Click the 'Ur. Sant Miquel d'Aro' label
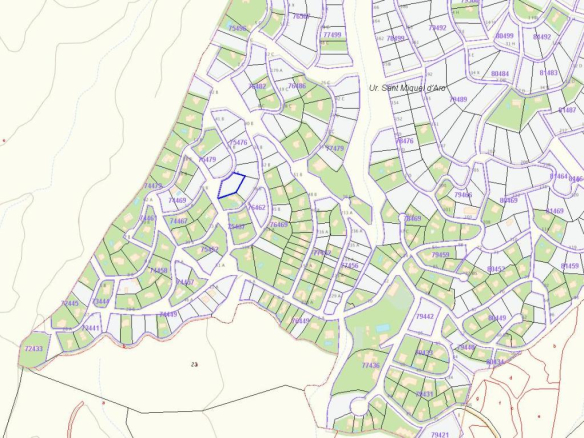Screen dimensions: 584x438 pos(407,88)
